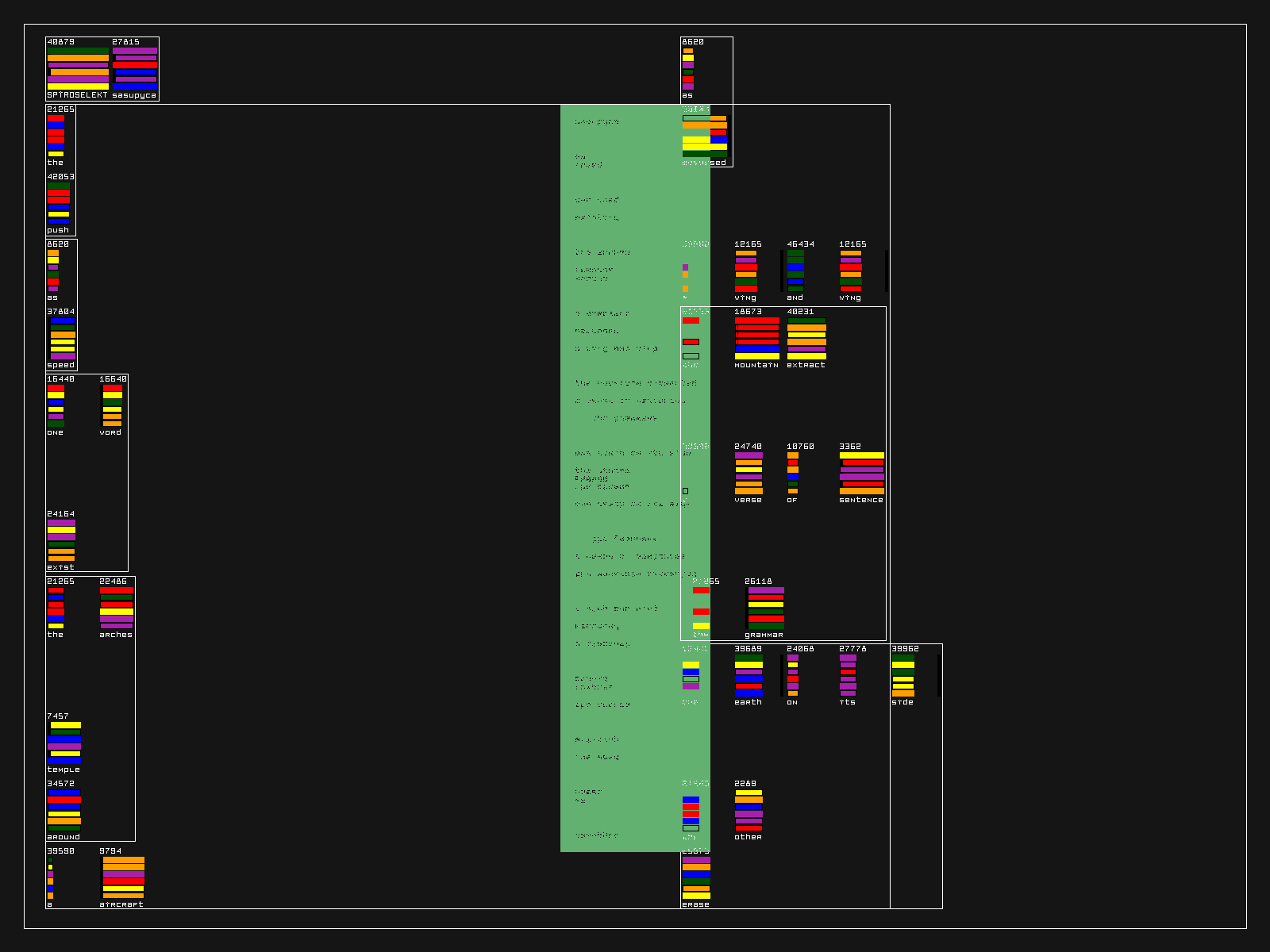1270x952 pixels.
Task: Select the grammar token block
Action: pyautogui.click(x=765, y=608)
